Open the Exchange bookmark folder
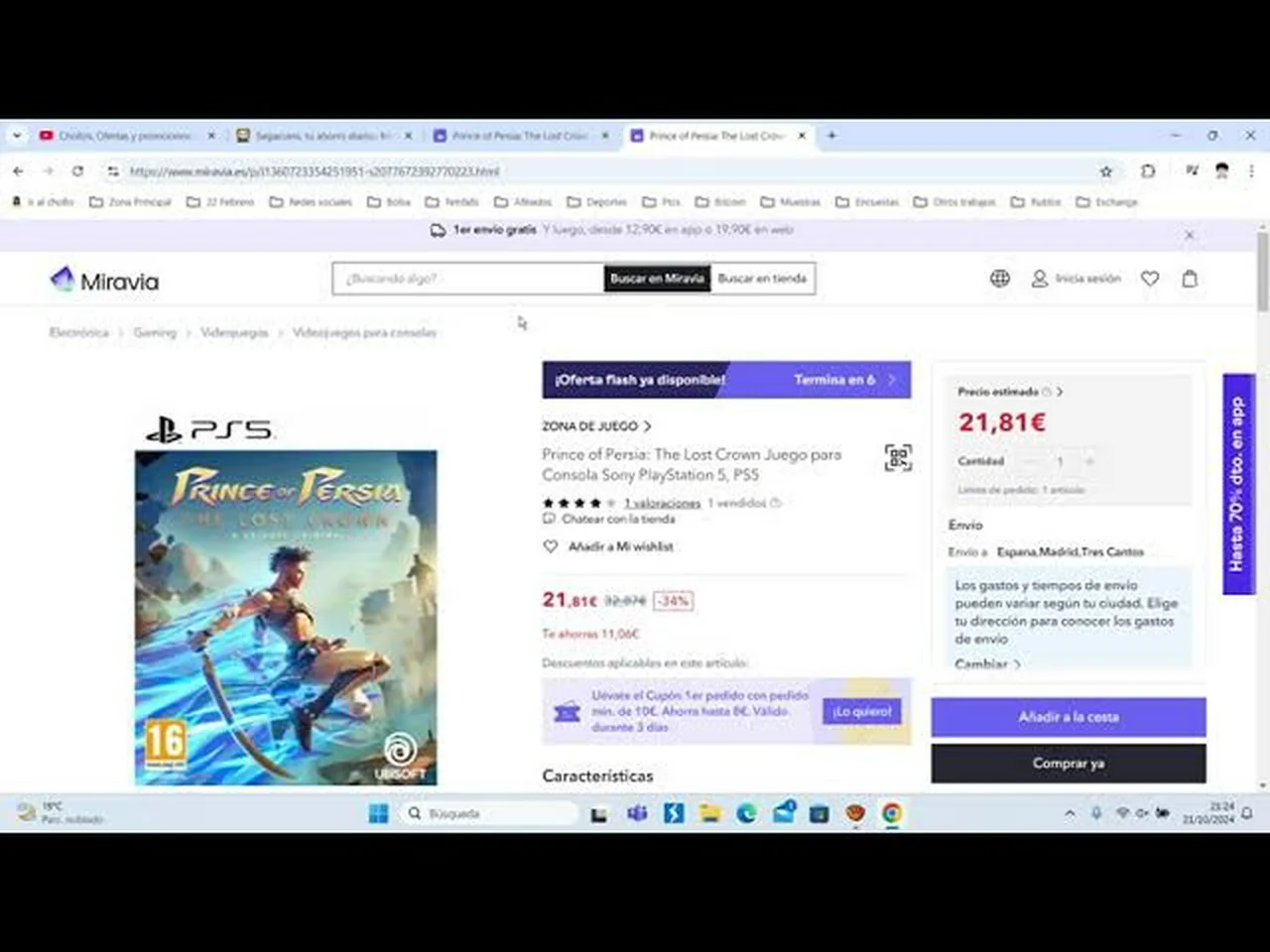Viewport: 1270px width, 952px height. (1106, 202)
